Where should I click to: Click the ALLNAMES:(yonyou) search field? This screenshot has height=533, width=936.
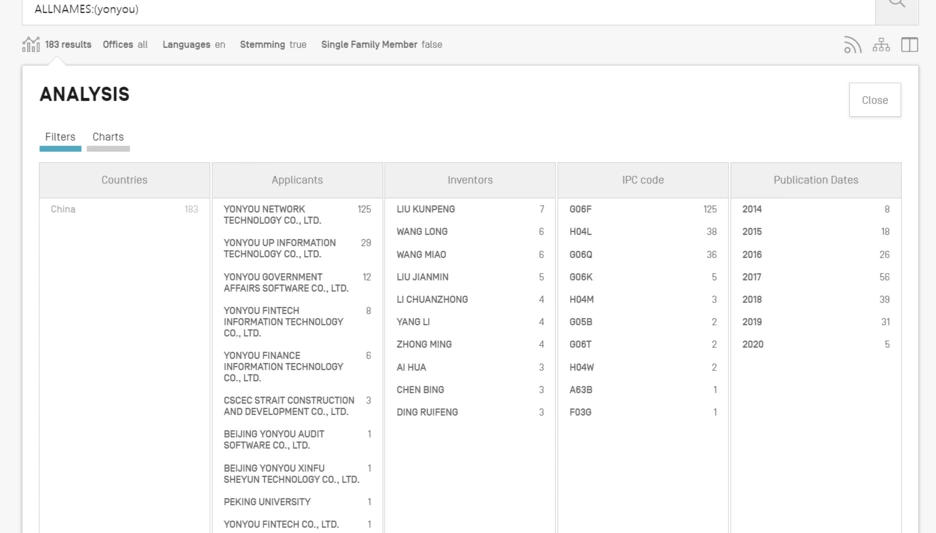[449, 10]
